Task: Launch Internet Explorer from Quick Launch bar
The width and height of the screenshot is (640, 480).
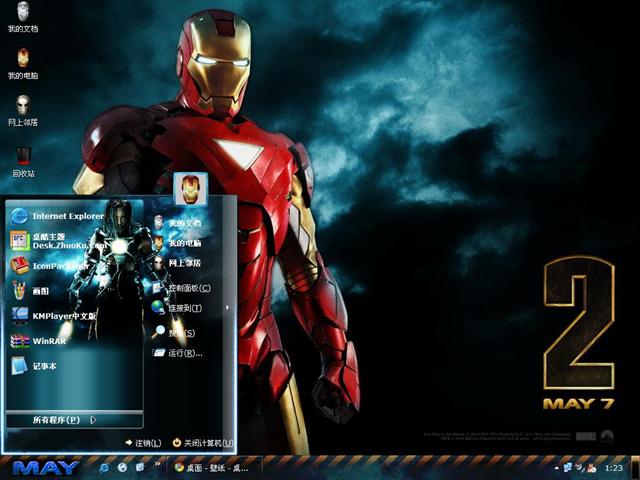Action: click(104, 468)
